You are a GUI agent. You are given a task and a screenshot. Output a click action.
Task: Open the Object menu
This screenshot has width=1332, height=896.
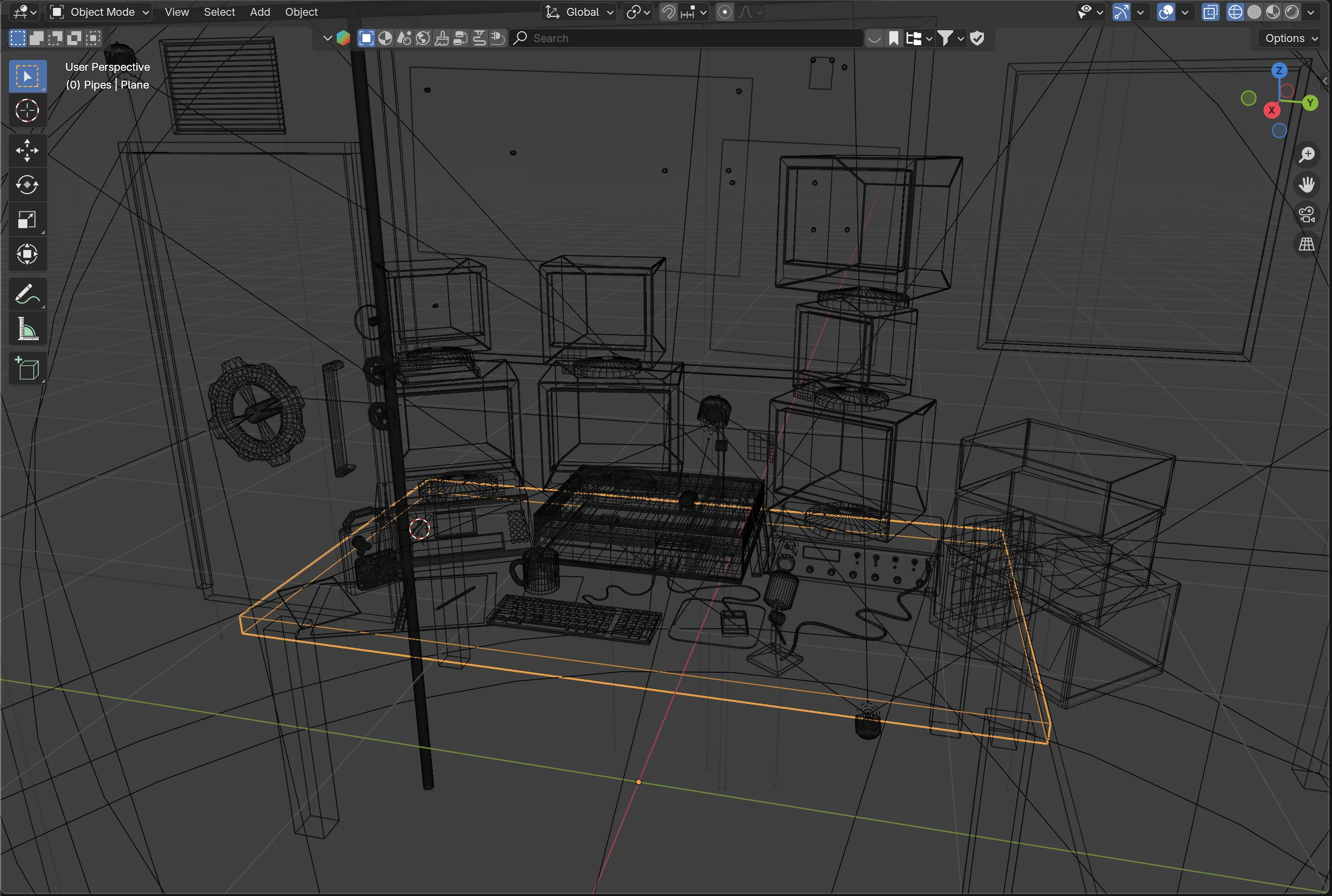[x=301, y=11]
